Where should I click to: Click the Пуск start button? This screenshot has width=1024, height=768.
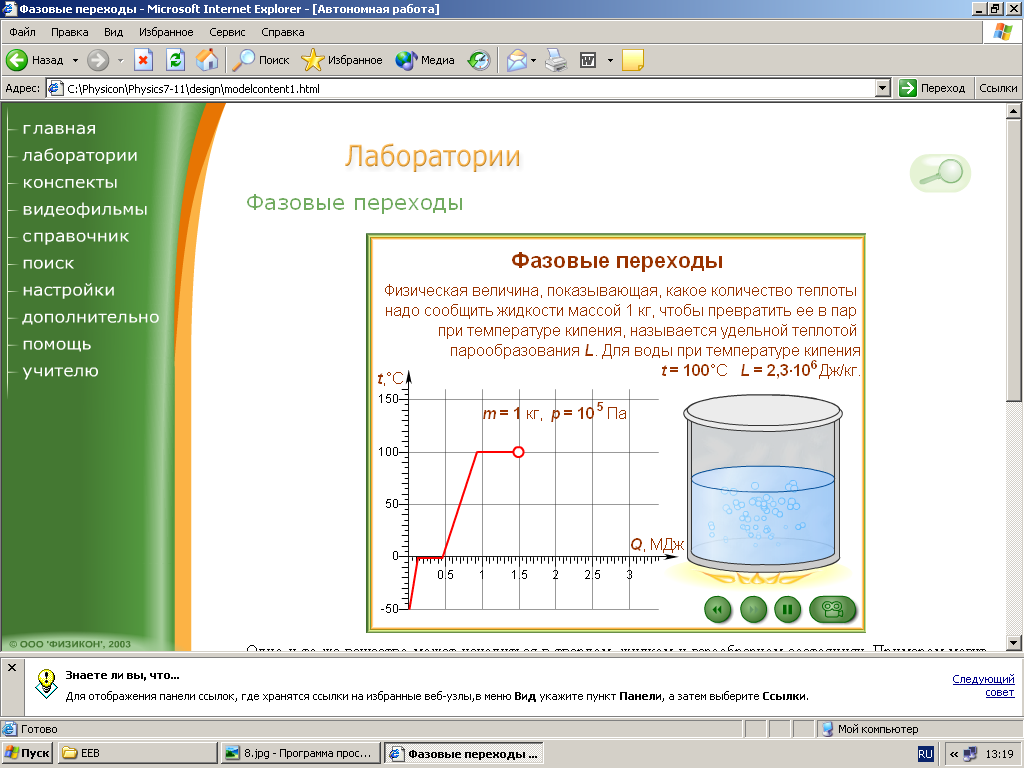click(x=27, y=753)
